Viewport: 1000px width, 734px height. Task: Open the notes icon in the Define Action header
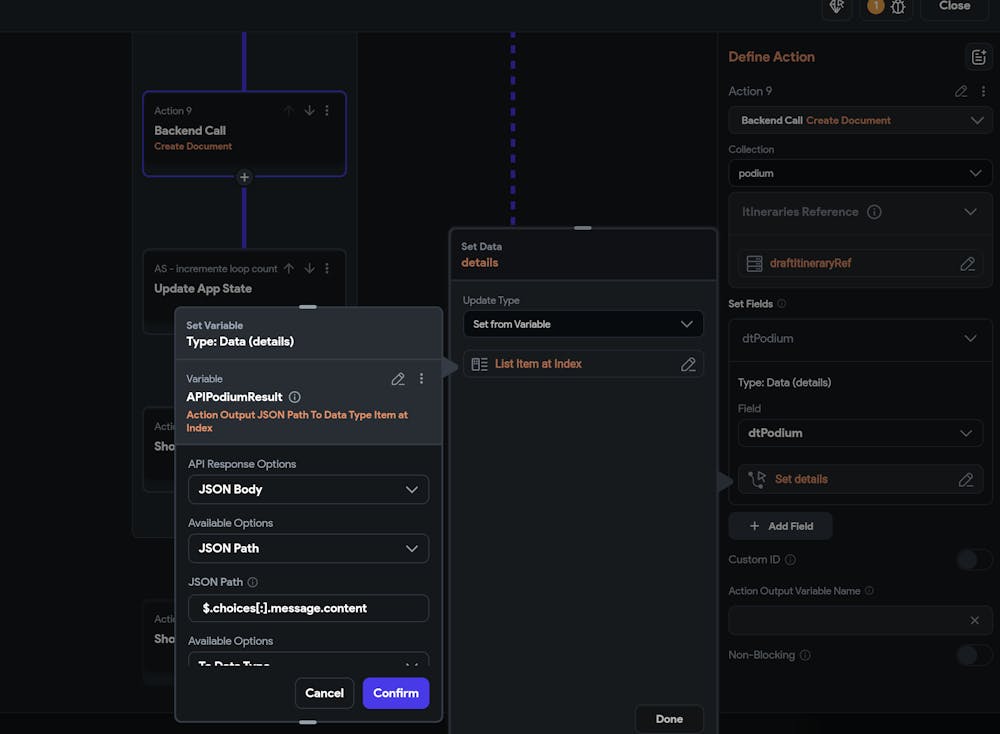pos(978,57)
